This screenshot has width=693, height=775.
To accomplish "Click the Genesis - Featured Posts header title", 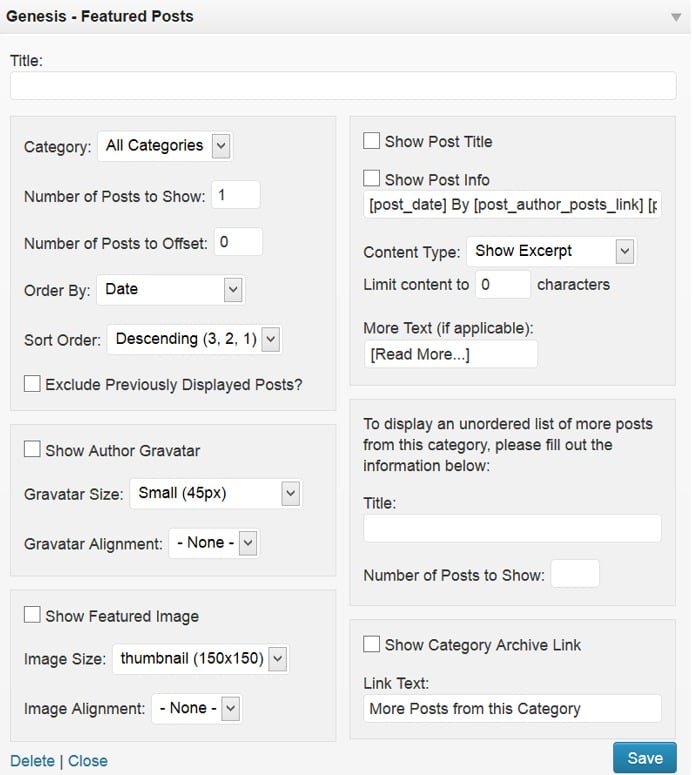I will click(100, 16).
